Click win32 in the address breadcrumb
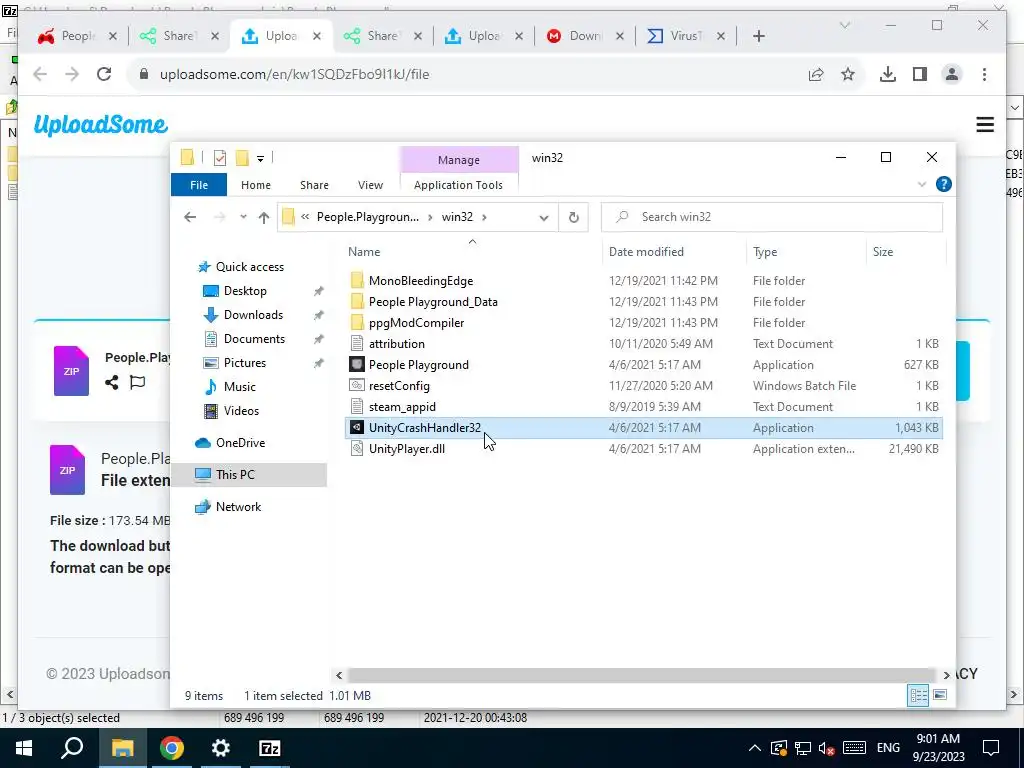 [457, 217]
